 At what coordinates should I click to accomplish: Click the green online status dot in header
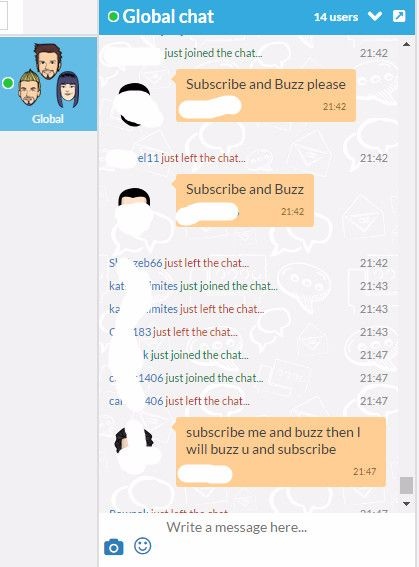click(x=113, y=17)
